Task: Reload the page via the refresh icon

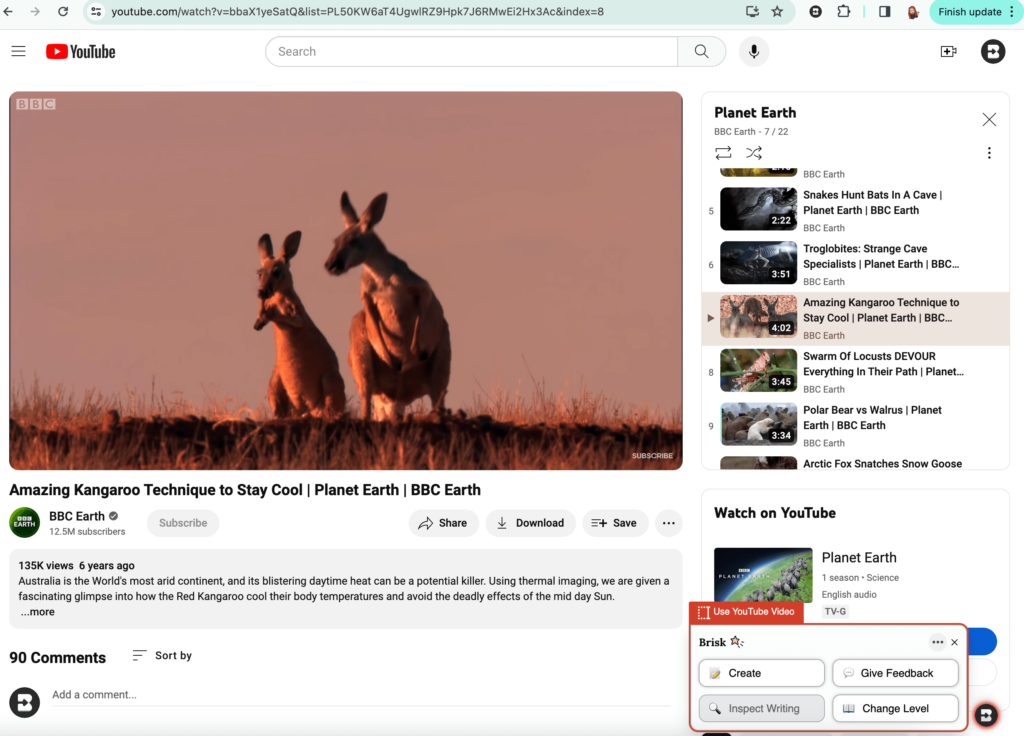Action: click(x=63, y=13)
